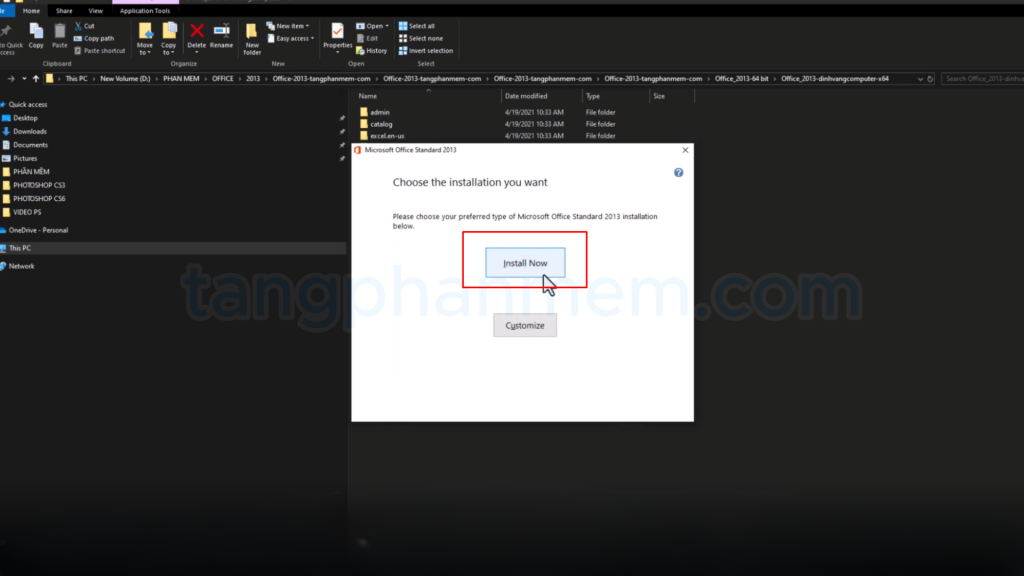Select the excel.en-us folder
The width and height of the screenshot is (1024, 576).
pyautogui.click(x=387, y=136)
